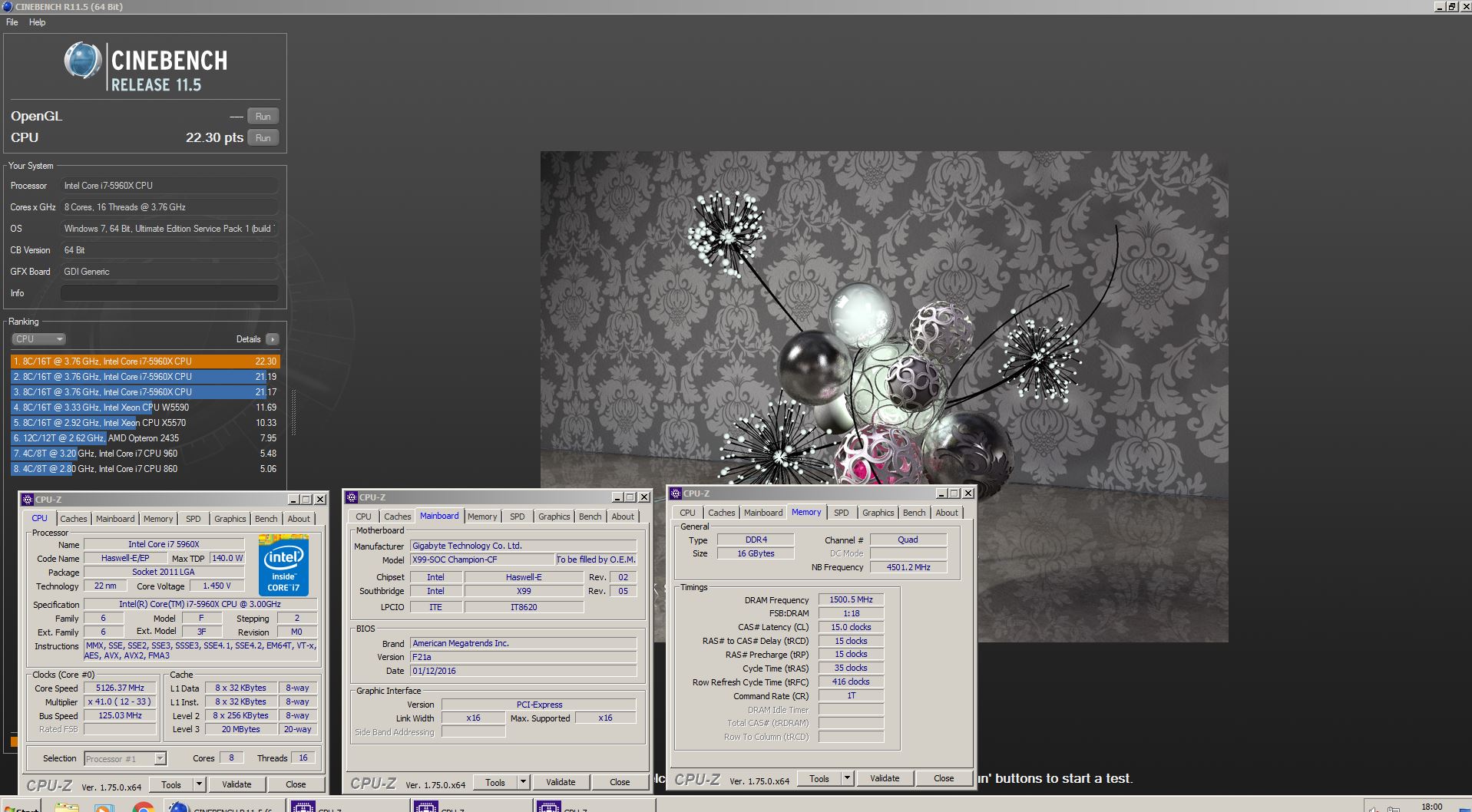Click Close button in CPU-Z Mainboard window

(x=620, y=782)
